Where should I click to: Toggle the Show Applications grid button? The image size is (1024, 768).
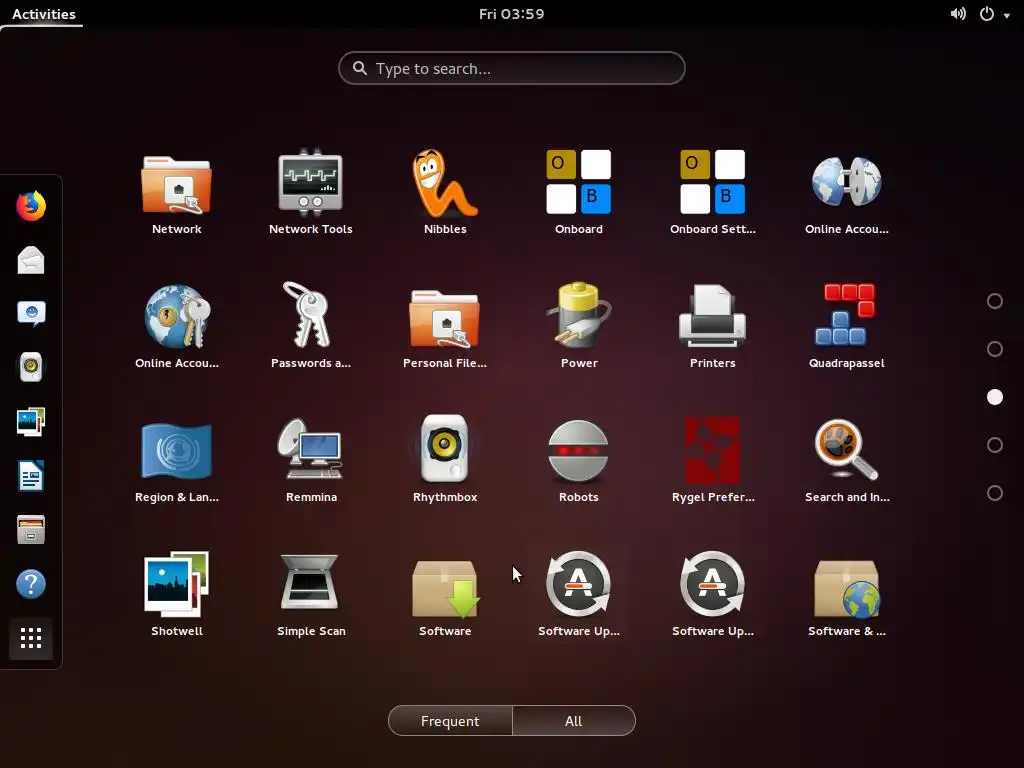coord(31,638)
